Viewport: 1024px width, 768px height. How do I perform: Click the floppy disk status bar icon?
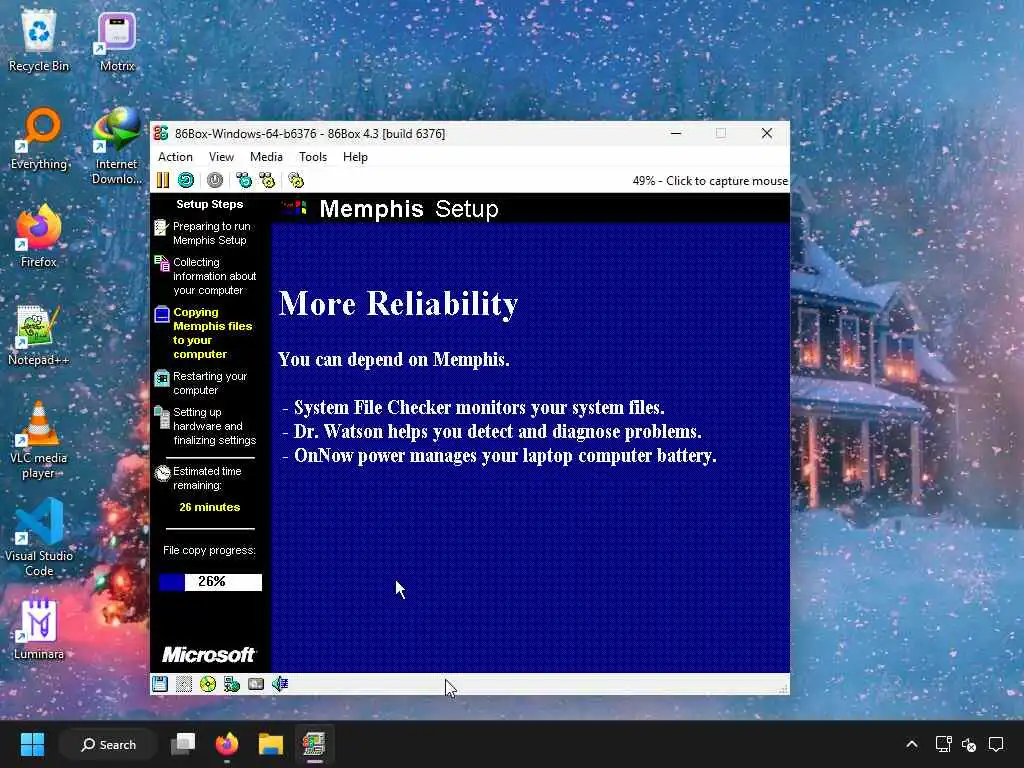click(x=160, y=684)
